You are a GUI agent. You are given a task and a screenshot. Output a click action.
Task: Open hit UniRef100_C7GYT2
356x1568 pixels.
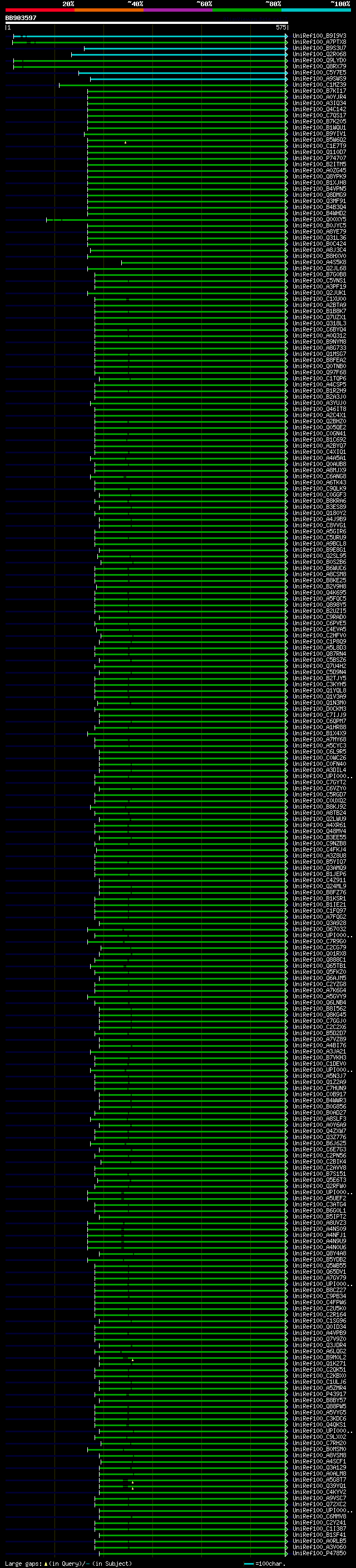[319, 782]
